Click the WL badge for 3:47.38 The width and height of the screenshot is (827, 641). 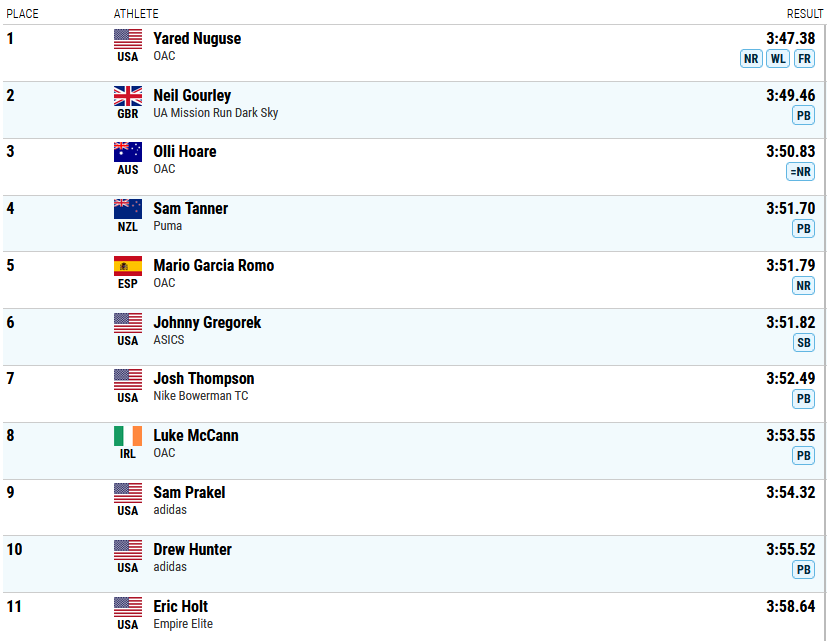coord(778,59)
